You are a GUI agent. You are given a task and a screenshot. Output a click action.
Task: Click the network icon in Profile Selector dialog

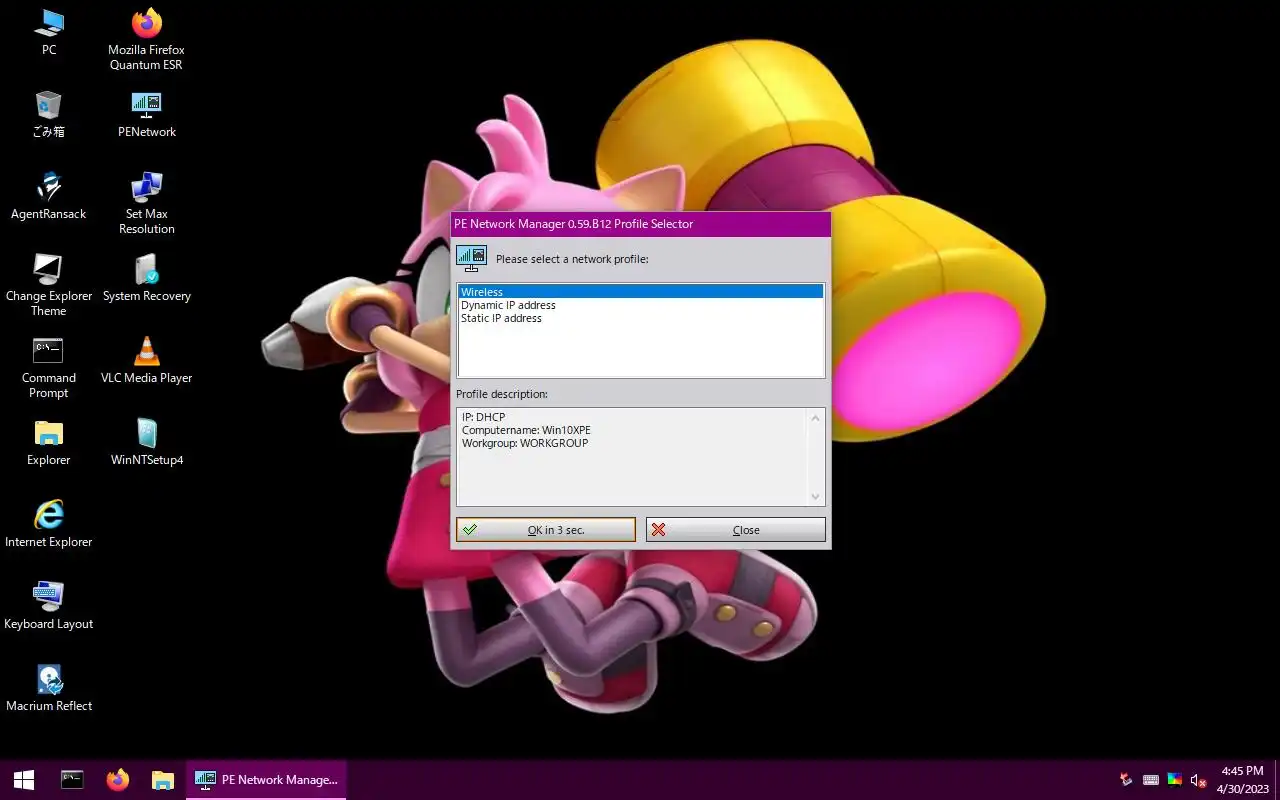click(471, 258)
